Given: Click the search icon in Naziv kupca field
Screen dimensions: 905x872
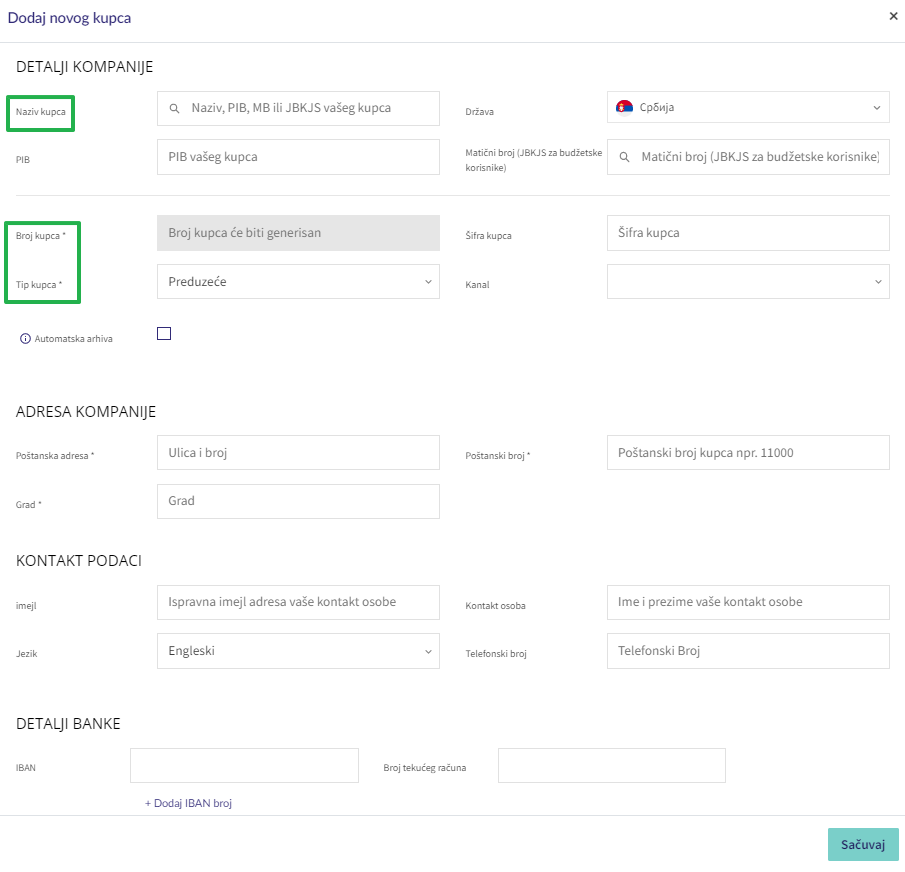Looking at the screenshot, I should click(174, 108).
